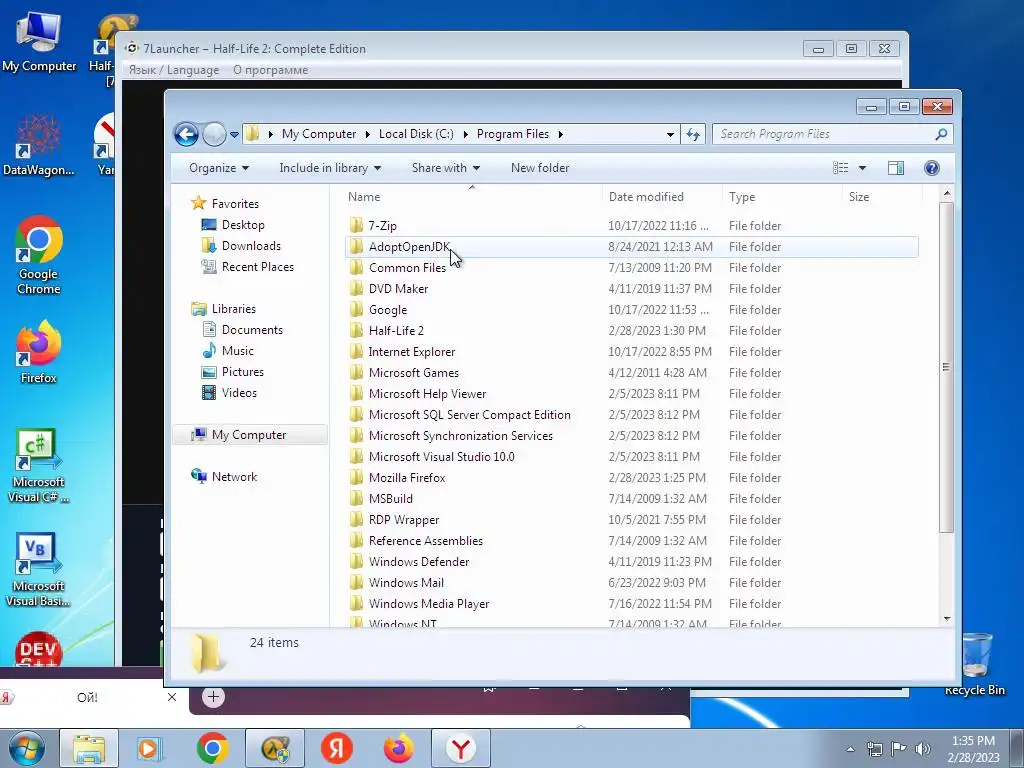Click the My Computer breadcrumb
The image size is (1024, 768).
click(x=319, y=134)
